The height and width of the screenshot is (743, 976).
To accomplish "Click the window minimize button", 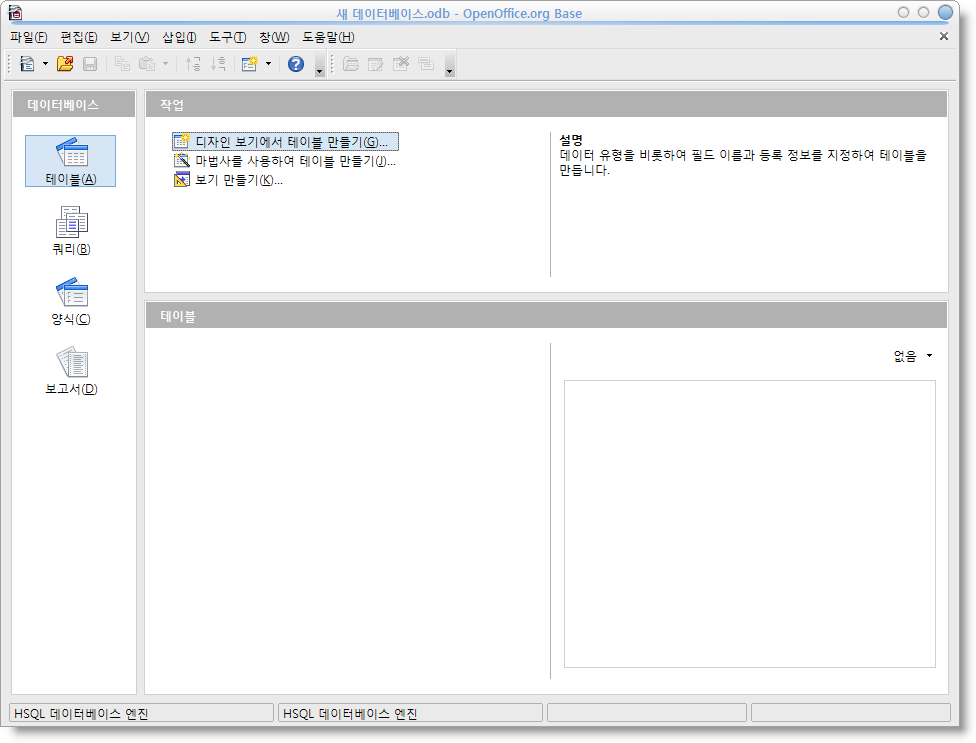I will (x=904, y=12).
